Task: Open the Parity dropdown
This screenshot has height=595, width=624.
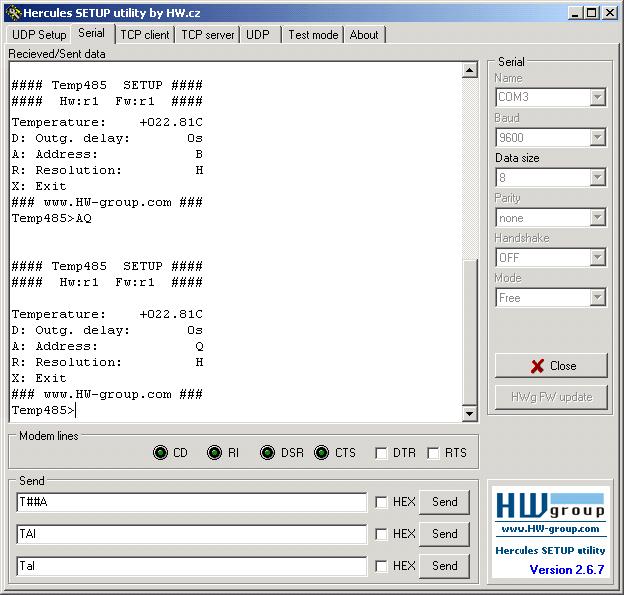Action: (x=597, y=218)
